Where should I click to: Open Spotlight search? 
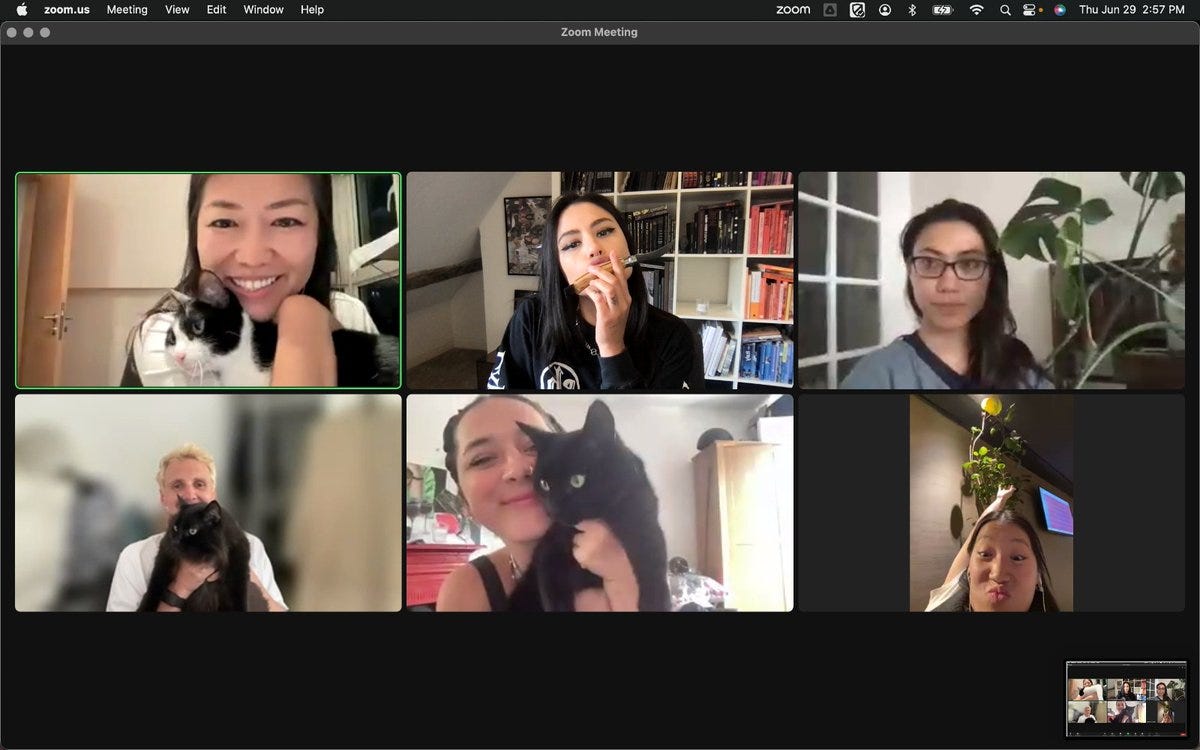point(1005,9)
